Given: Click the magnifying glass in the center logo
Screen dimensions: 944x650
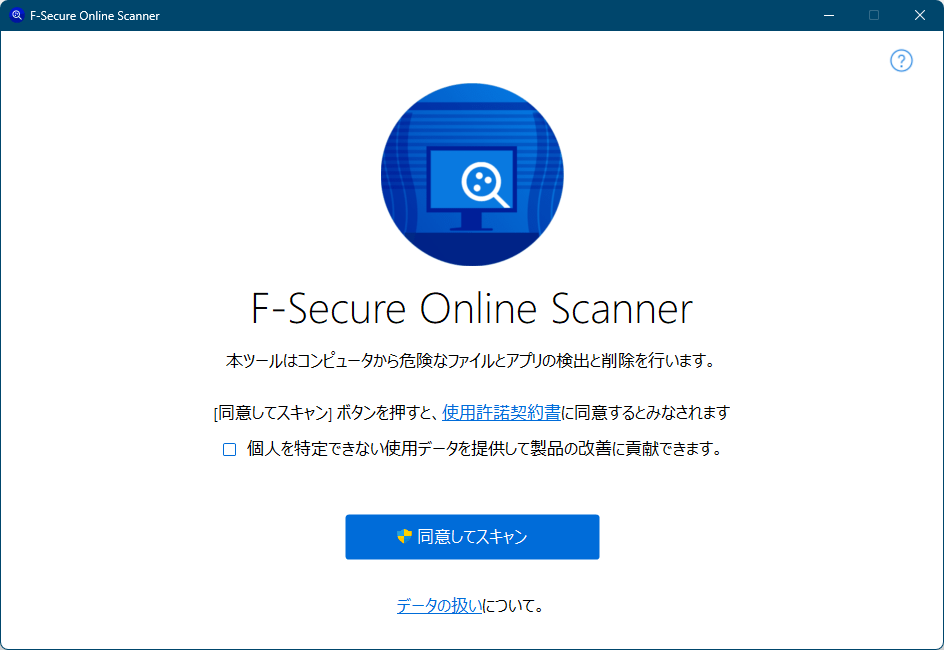Looking at the screenshot, I should (485, 185).
